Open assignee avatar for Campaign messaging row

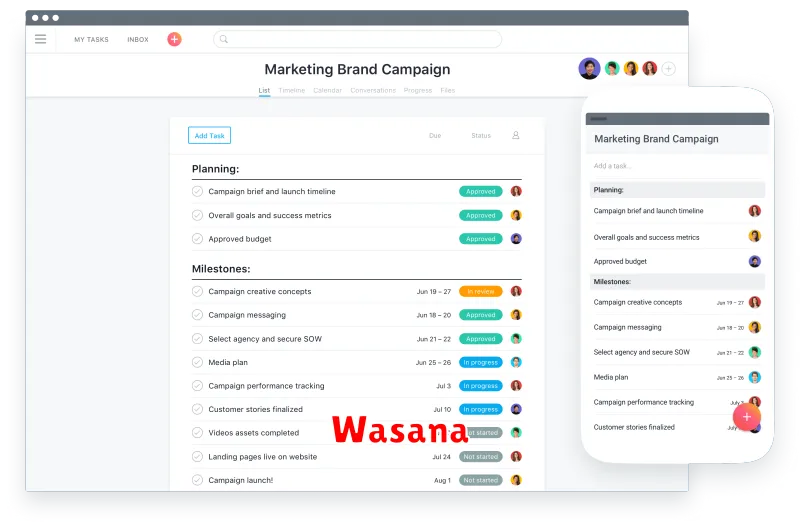(516, 315)
